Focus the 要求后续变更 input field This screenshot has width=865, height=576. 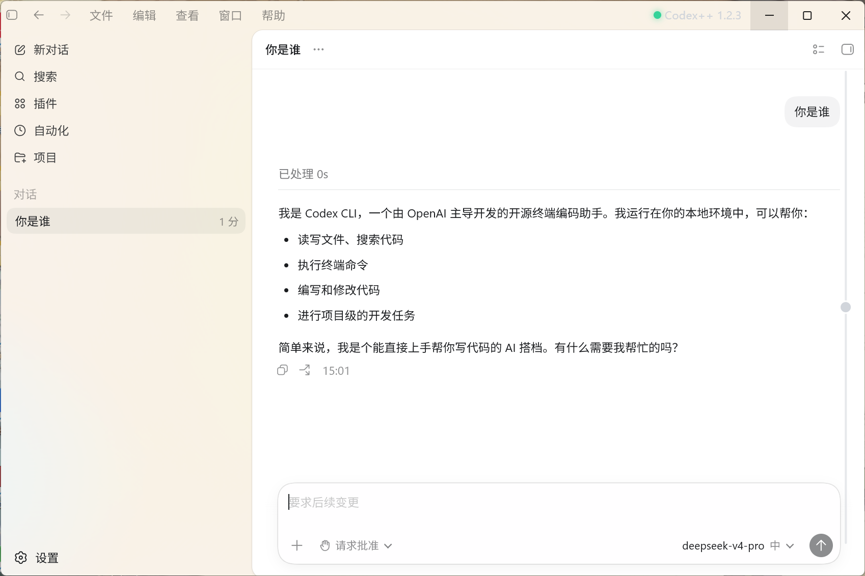point(558,503)
